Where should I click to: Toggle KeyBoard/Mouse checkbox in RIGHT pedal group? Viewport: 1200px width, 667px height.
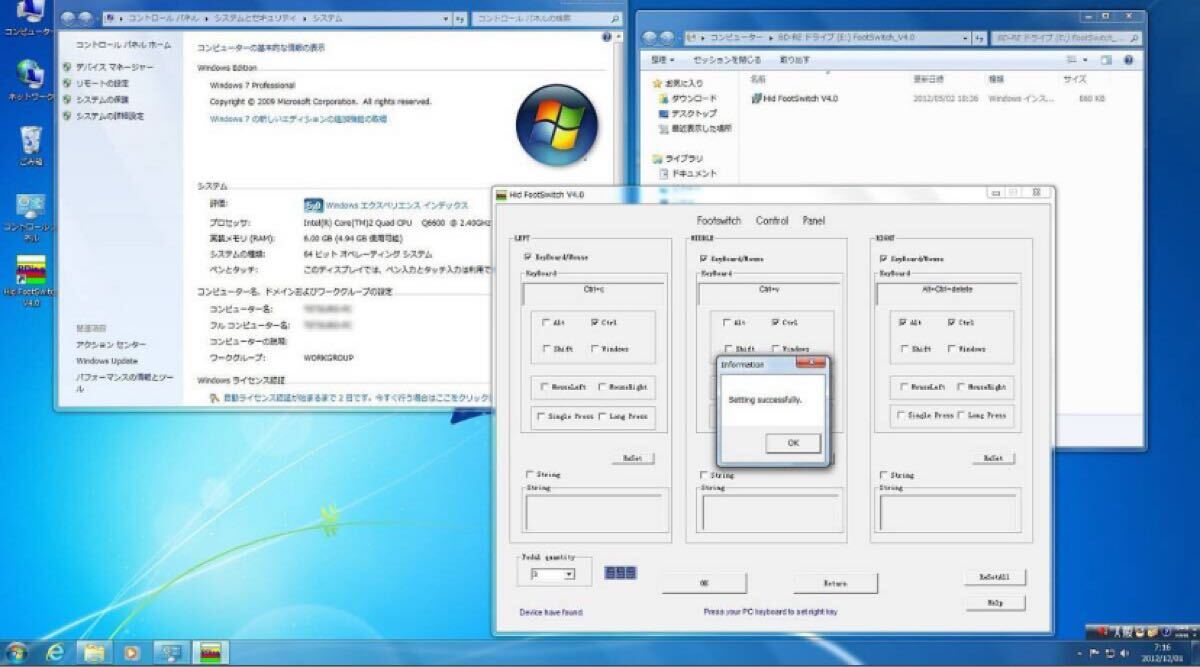click(x=883, y=258)
